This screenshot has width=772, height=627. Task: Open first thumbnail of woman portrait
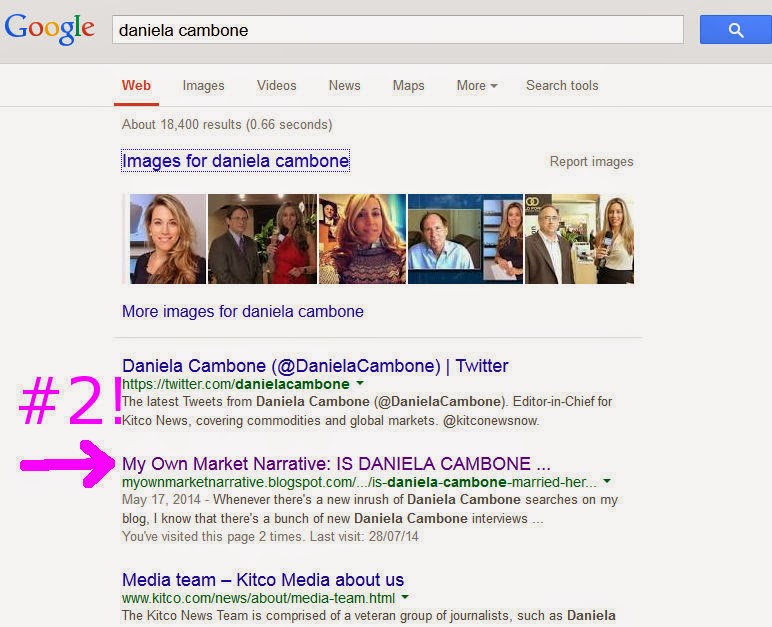pos(167,239)
